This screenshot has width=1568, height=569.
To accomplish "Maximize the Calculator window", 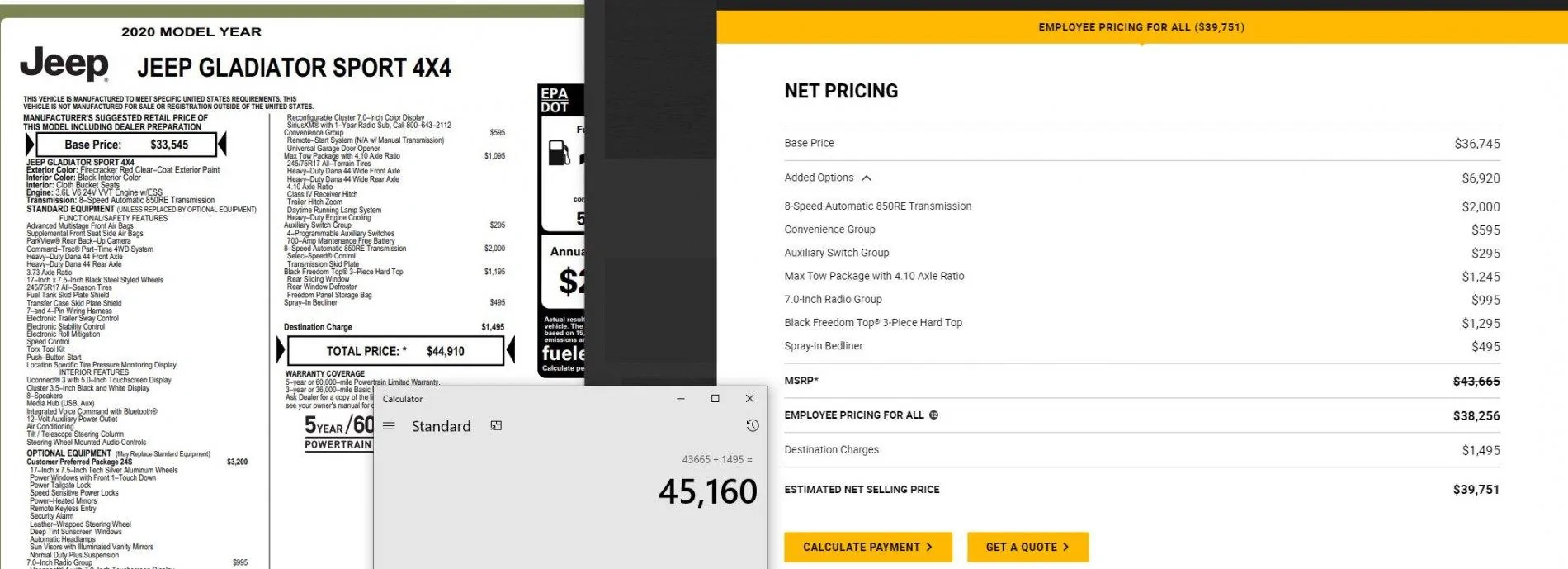I will 716,399.
